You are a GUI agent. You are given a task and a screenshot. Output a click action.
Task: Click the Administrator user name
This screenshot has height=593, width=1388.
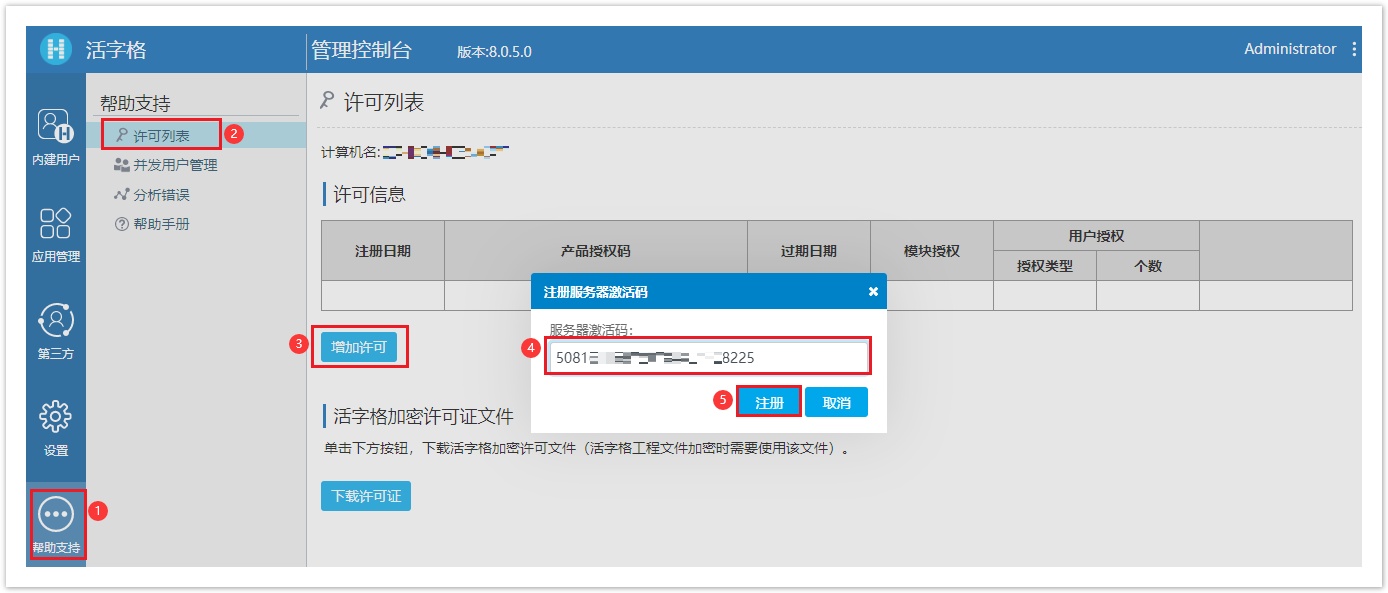pos(1290,49)
